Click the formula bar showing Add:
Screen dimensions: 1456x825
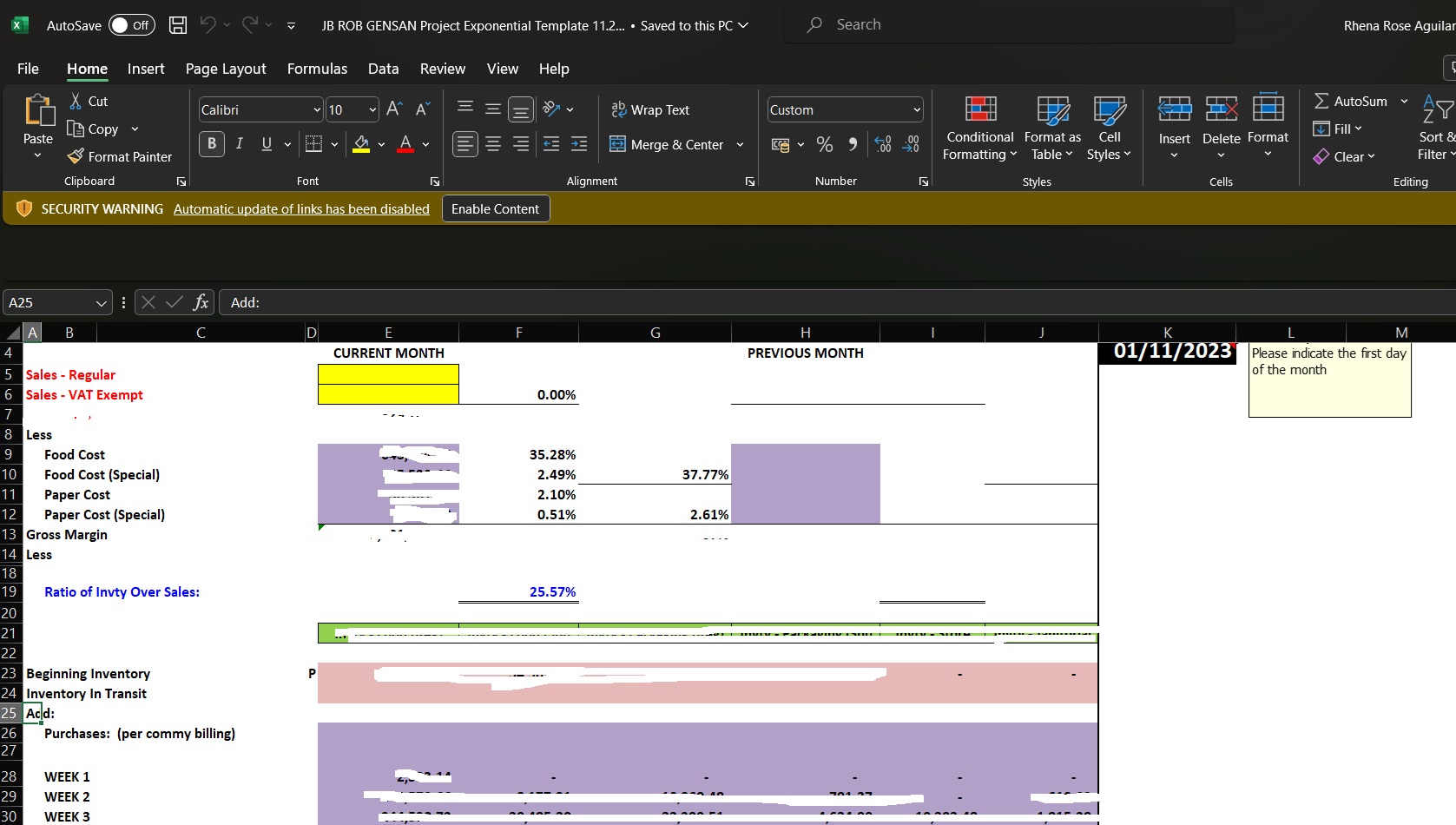click(x=837, y=302)
